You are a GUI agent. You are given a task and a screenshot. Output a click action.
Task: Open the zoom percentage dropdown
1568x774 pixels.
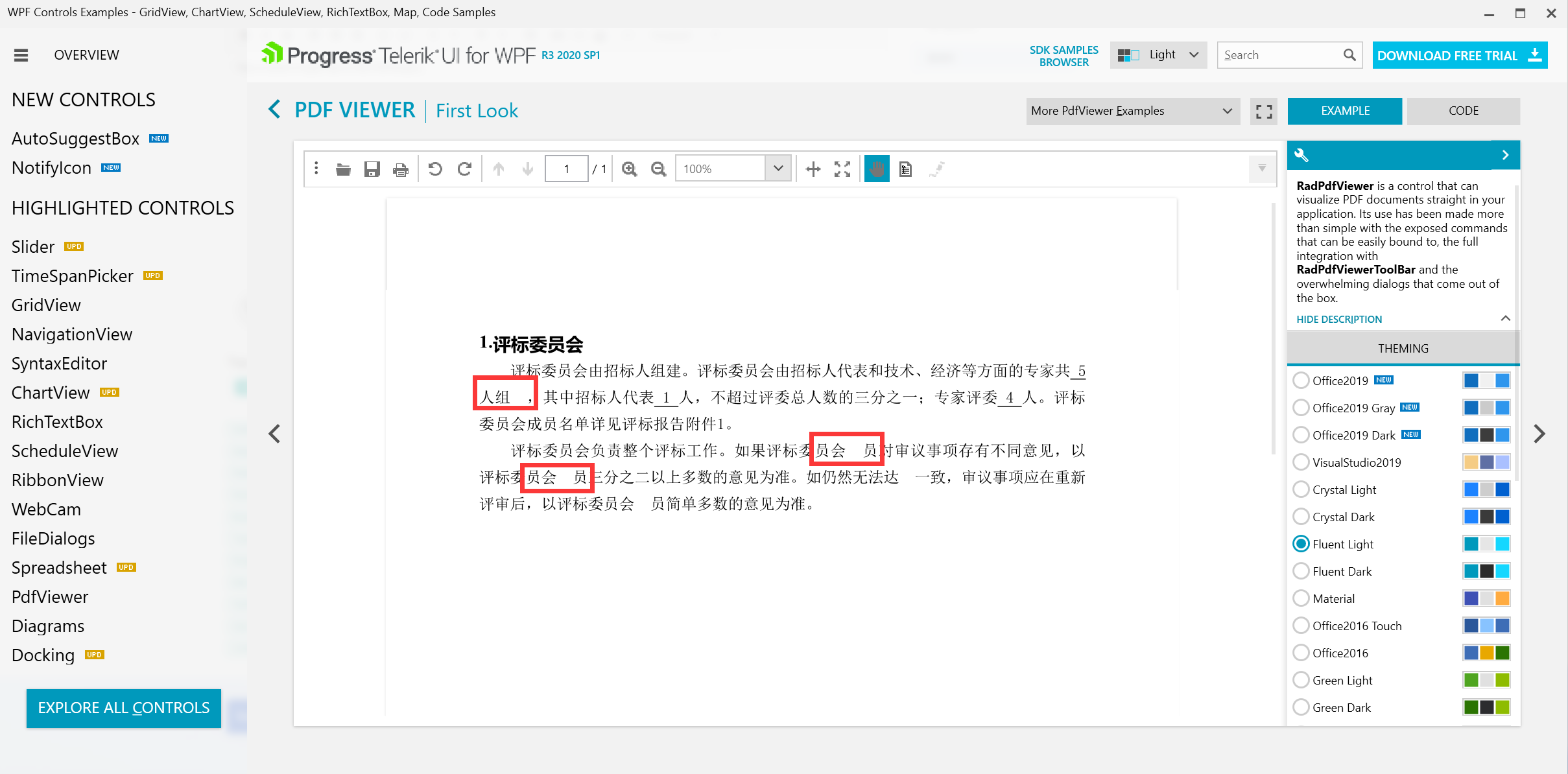point(778,169)
